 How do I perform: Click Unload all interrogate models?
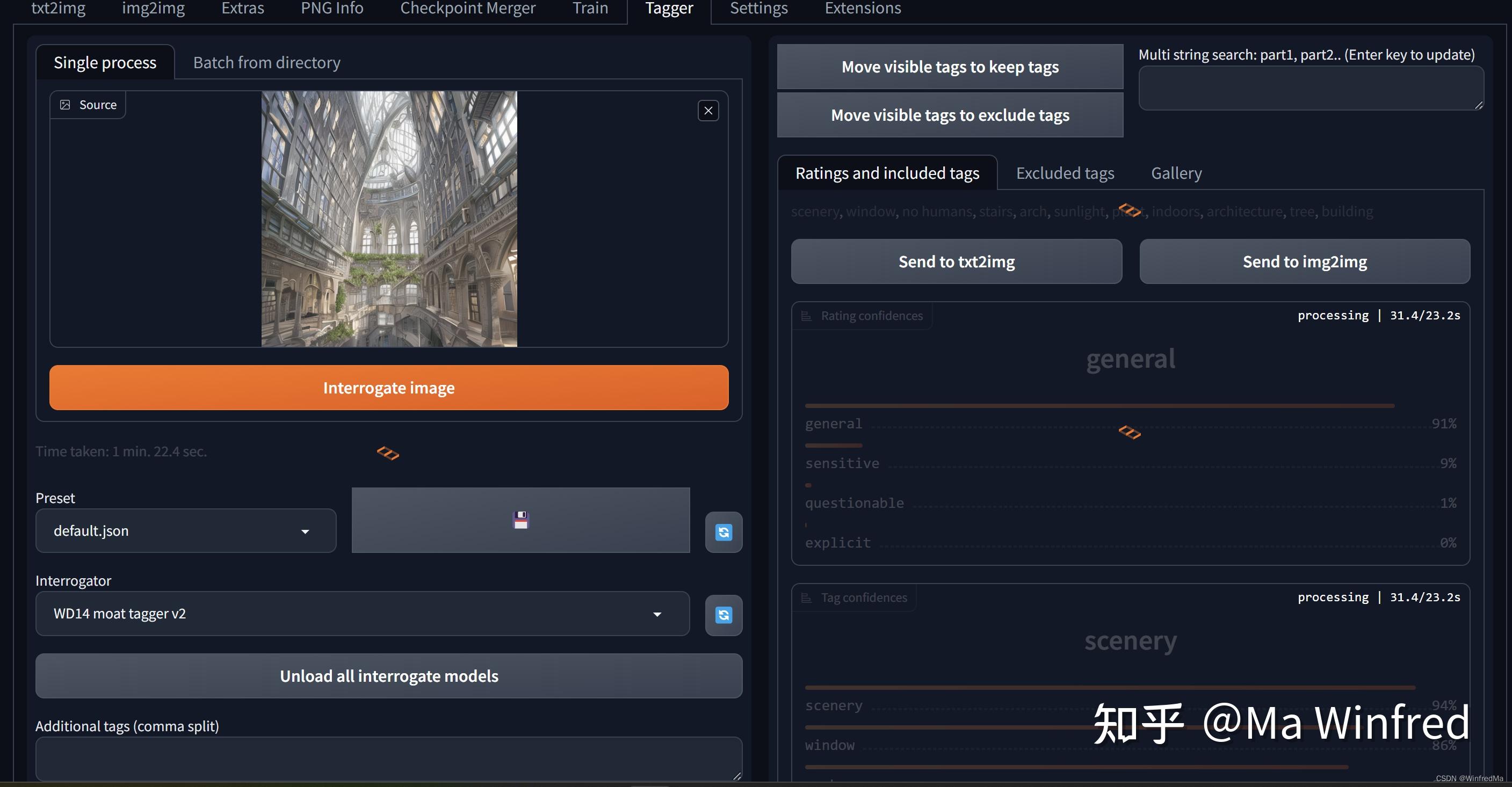click(388, 675)
